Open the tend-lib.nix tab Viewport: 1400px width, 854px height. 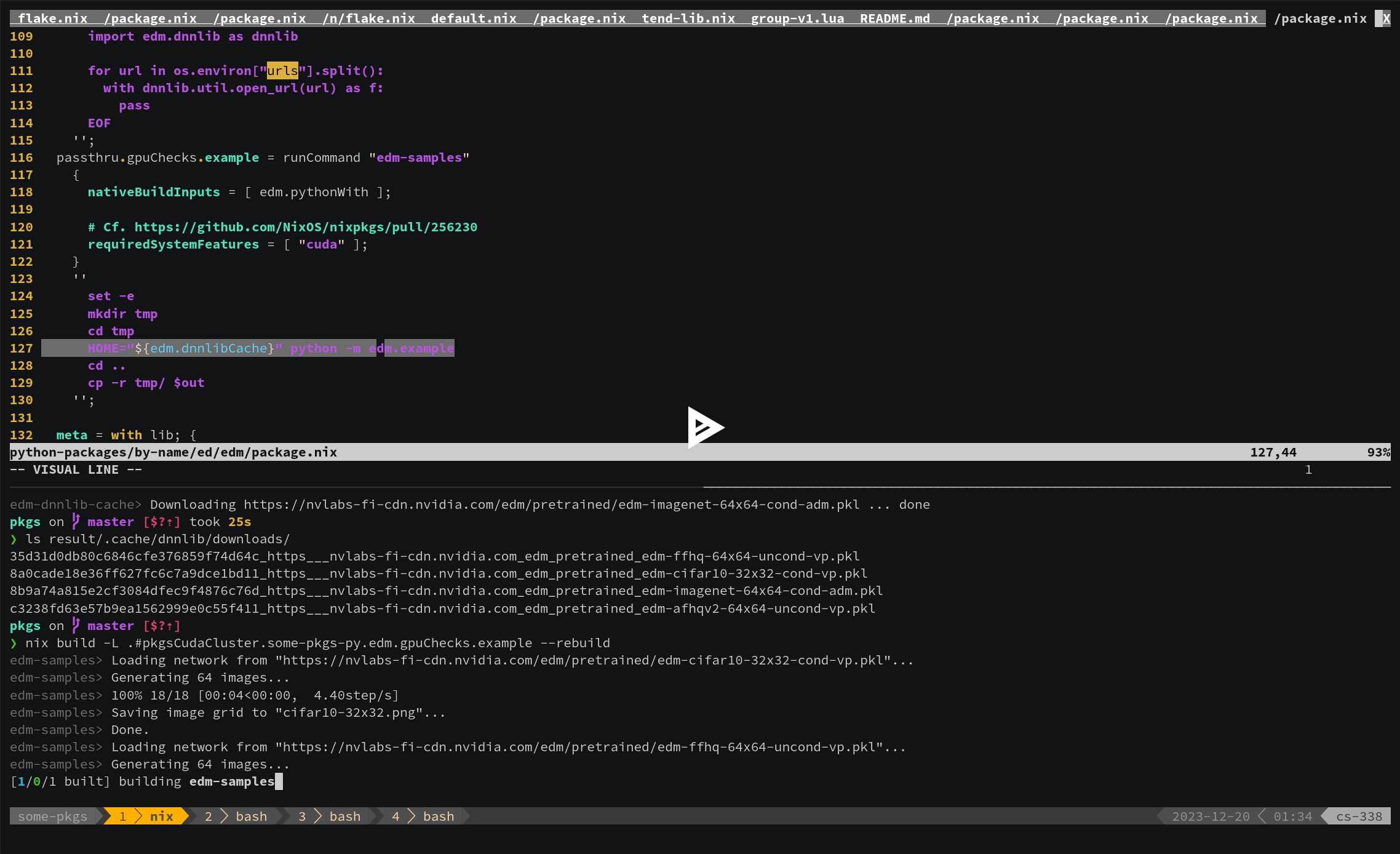click(x=688, y=18)
